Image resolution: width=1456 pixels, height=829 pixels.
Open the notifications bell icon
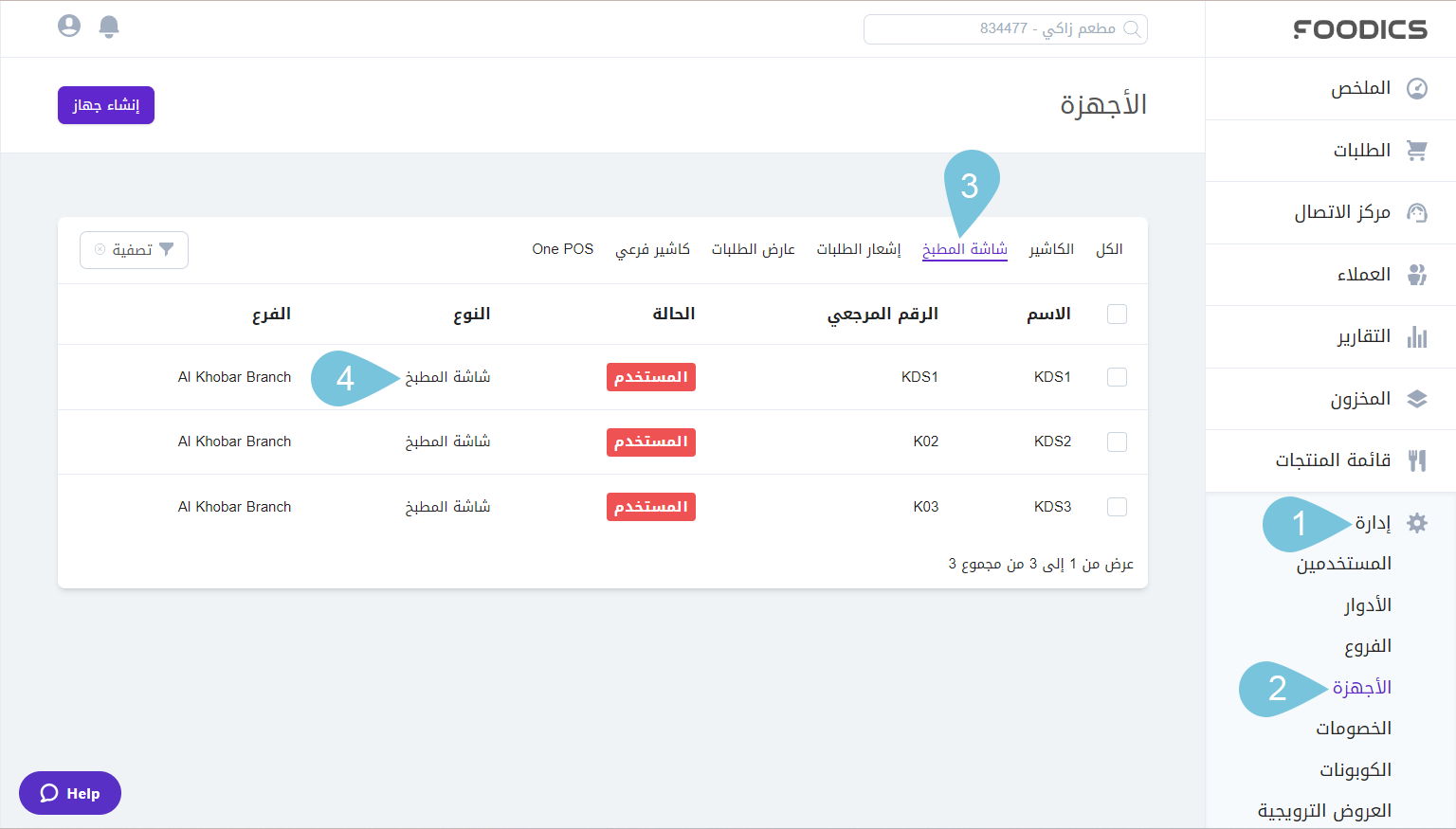click(109, 27)
